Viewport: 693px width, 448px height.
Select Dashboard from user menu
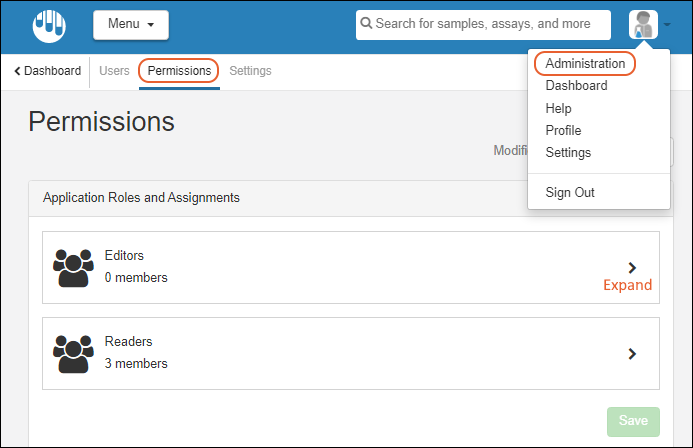(x=576, y=86)
